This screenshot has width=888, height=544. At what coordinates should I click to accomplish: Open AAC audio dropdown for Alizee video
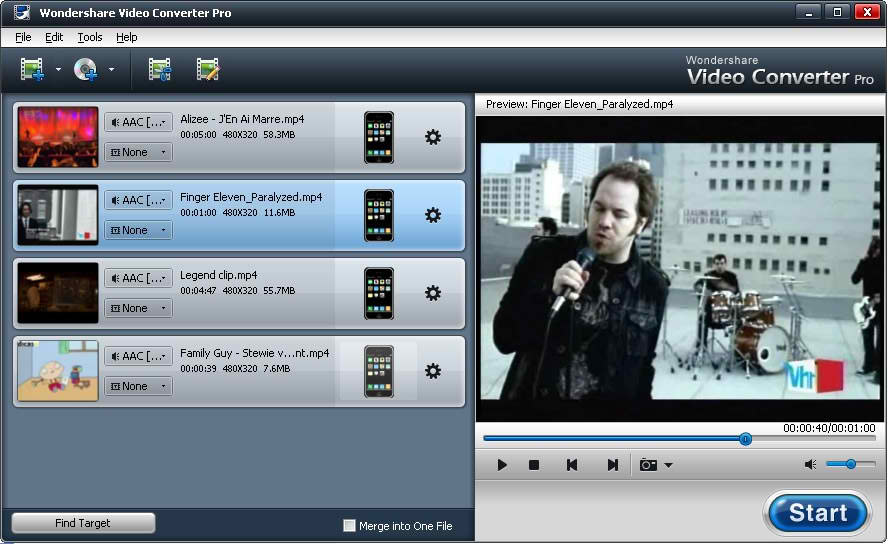pyautogui.click(x=138, y=122)
